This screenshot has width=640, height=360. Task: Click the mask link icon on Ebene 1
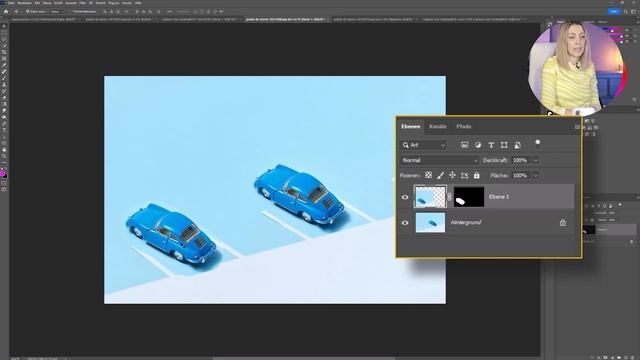pos(449,197)
